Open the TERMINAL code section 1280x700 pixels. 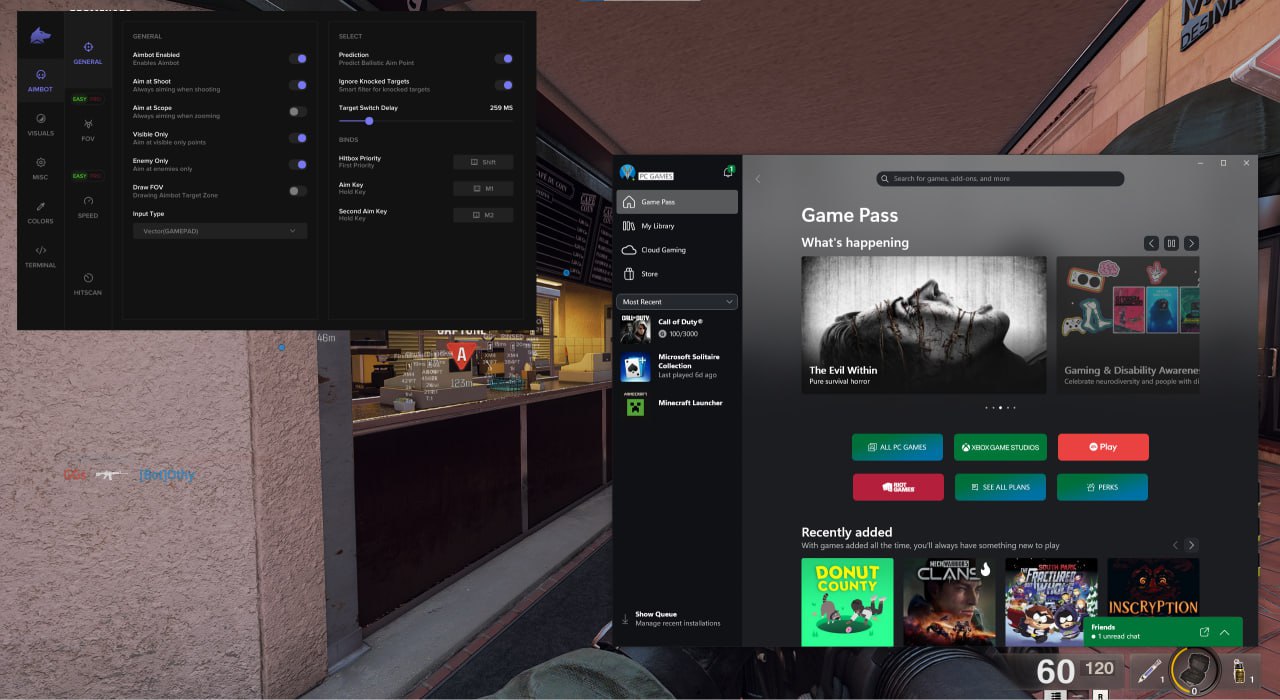(41, 256)
